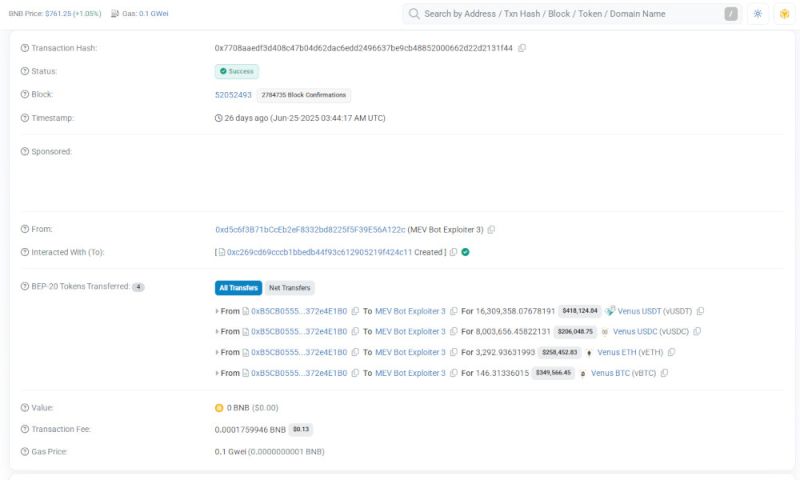Image resolution: width=800 pixels, height=480 pixels.
Task: Copy the Venus ETH token address
Action: point(671,352)
